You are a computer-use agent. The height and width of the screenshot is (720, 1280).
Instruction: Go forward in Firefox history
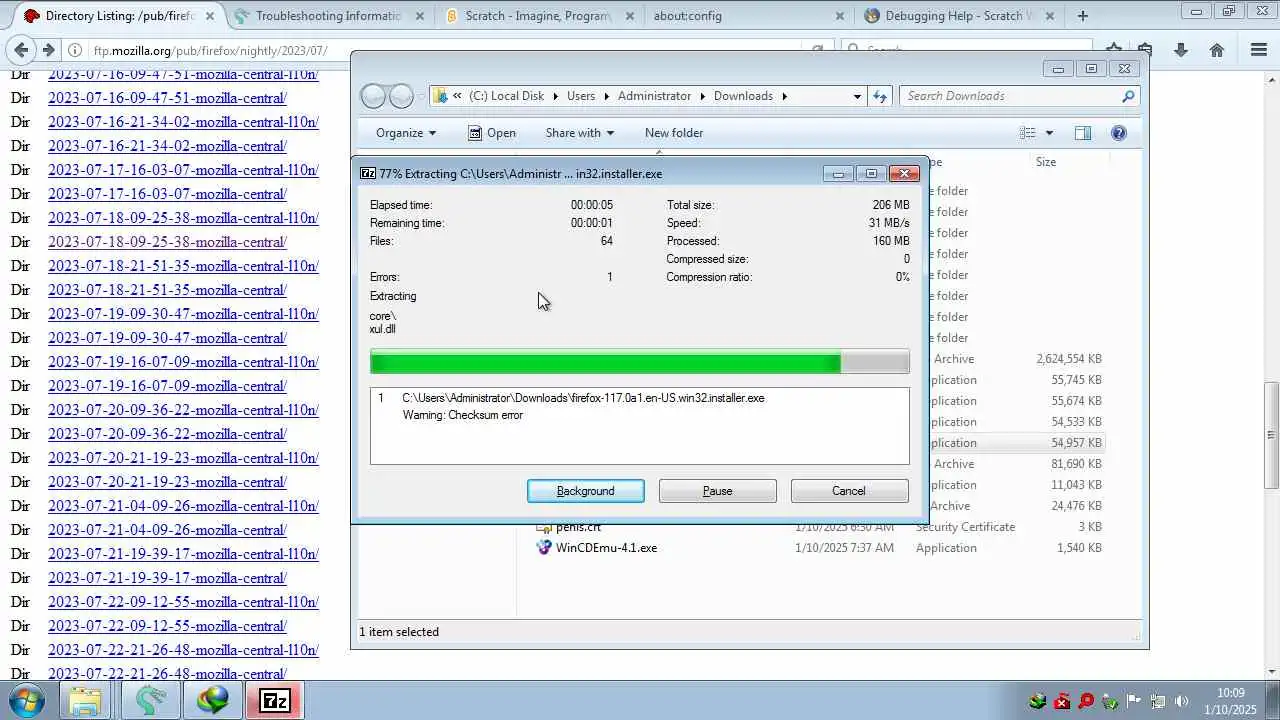(x=48, y=50)
